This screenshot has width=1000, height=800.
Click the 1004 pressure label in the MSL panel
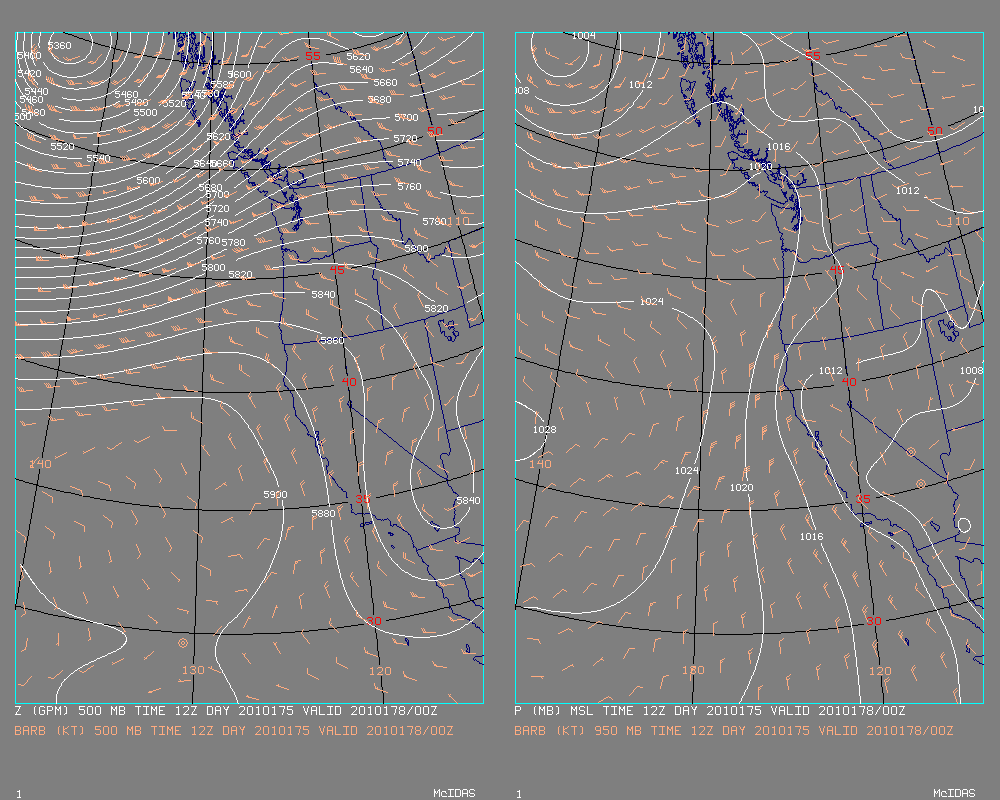pos(584,36)
